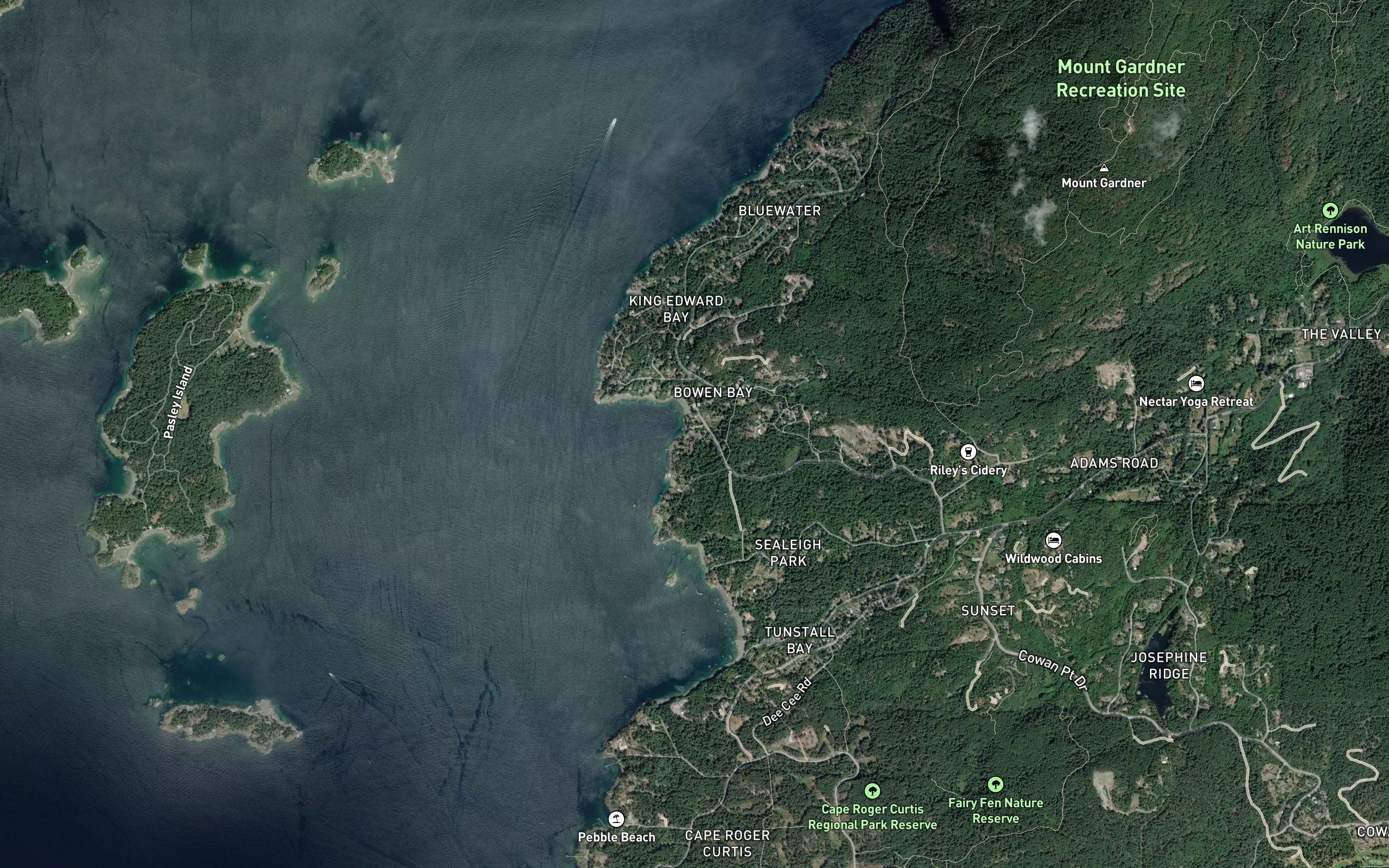Screen dimensions: 1389x868
Task: Click the Mount Gardner Recreation Site label
Action: click(1121, 79)
